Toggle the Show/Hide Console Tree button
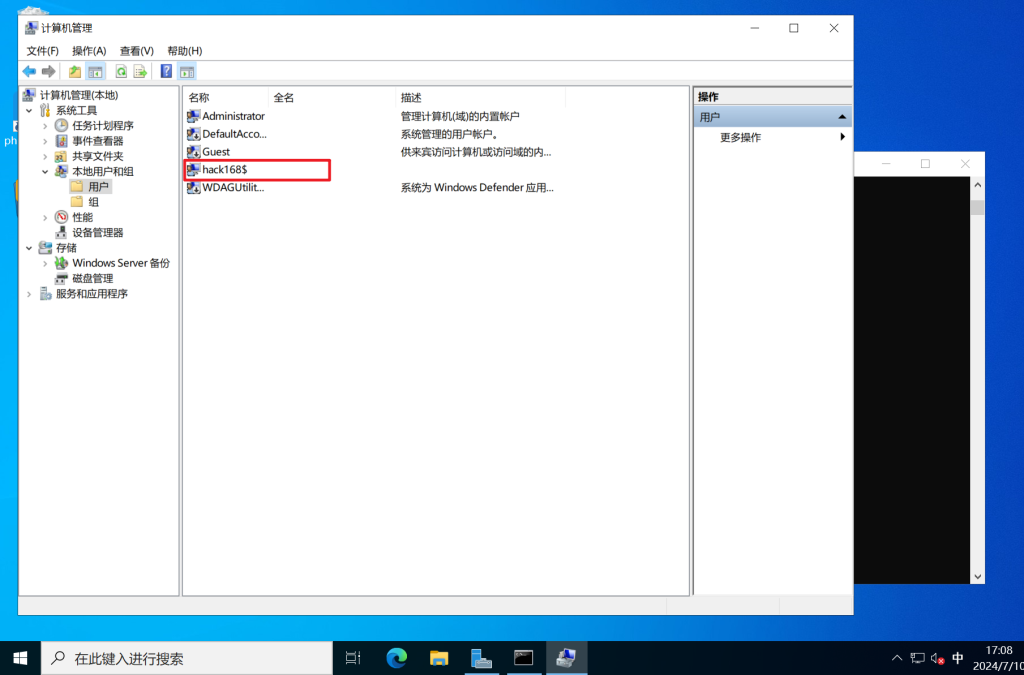Screen dimensions: 1024x675 pyautogui.click(x=96, y=71)
